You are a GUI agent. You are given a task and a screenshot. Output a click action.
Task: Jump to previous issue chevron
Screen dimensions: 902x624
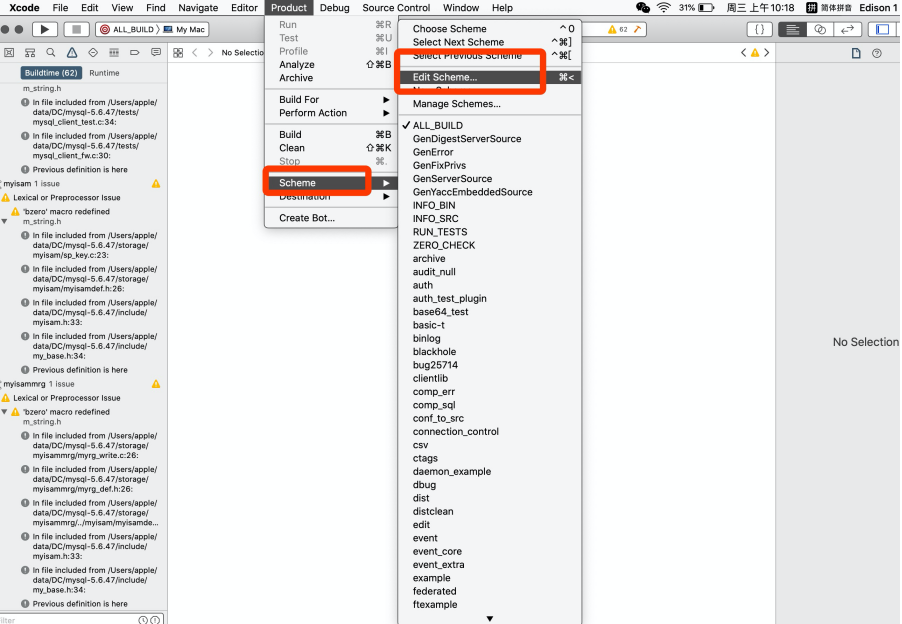point(743,52)
